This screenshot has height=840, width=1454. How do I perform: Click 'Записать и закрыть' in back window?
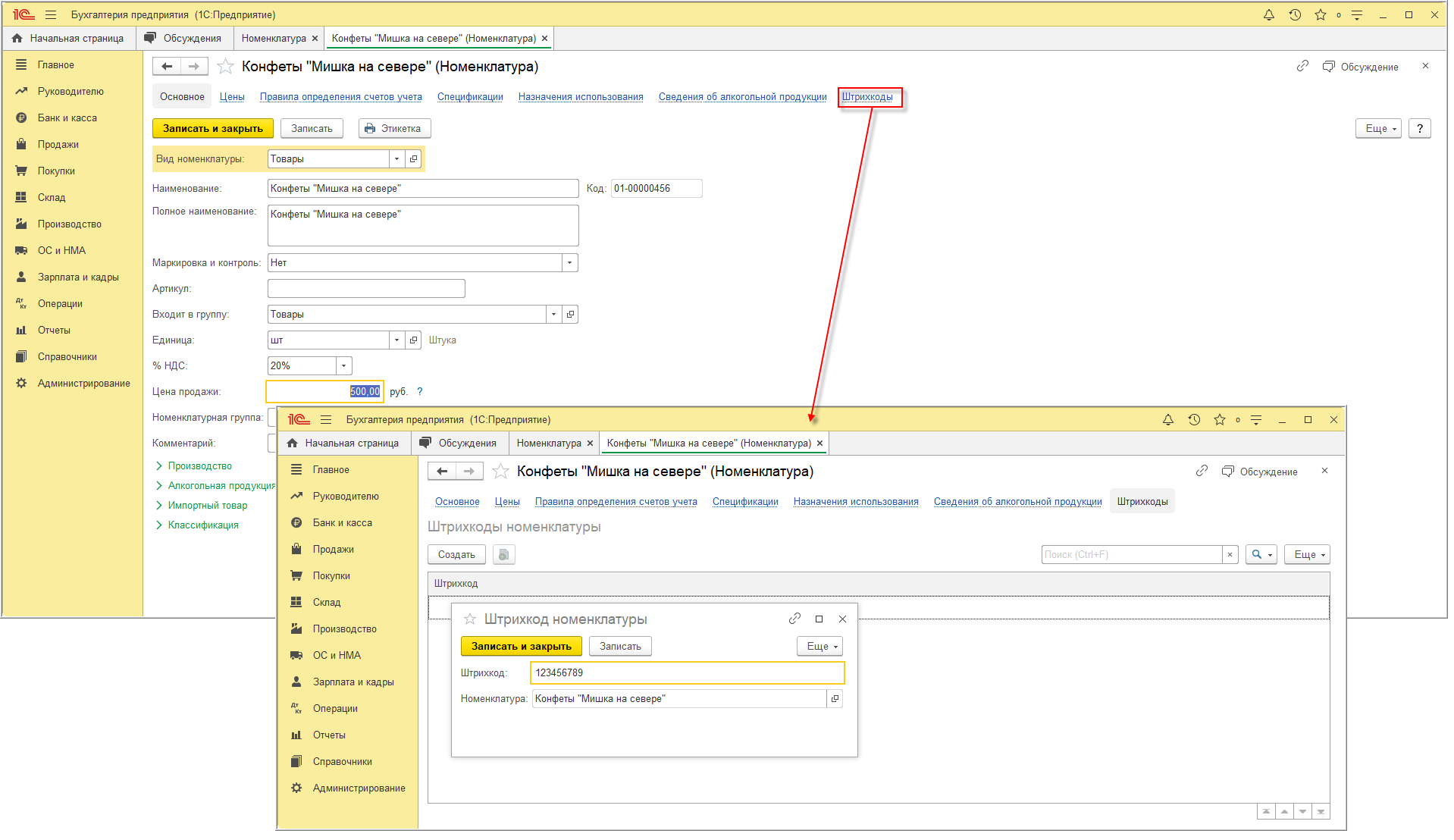tap(213, 128)
